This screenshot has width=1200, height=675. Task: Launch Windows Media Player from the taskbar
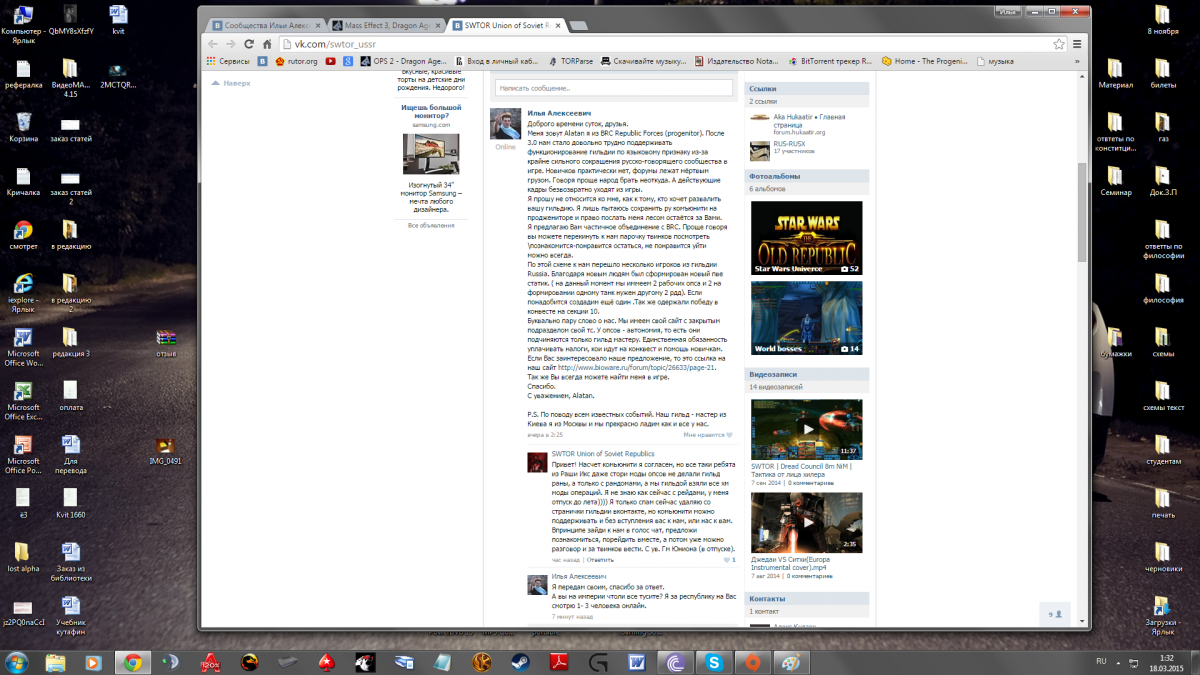(93, 661)
